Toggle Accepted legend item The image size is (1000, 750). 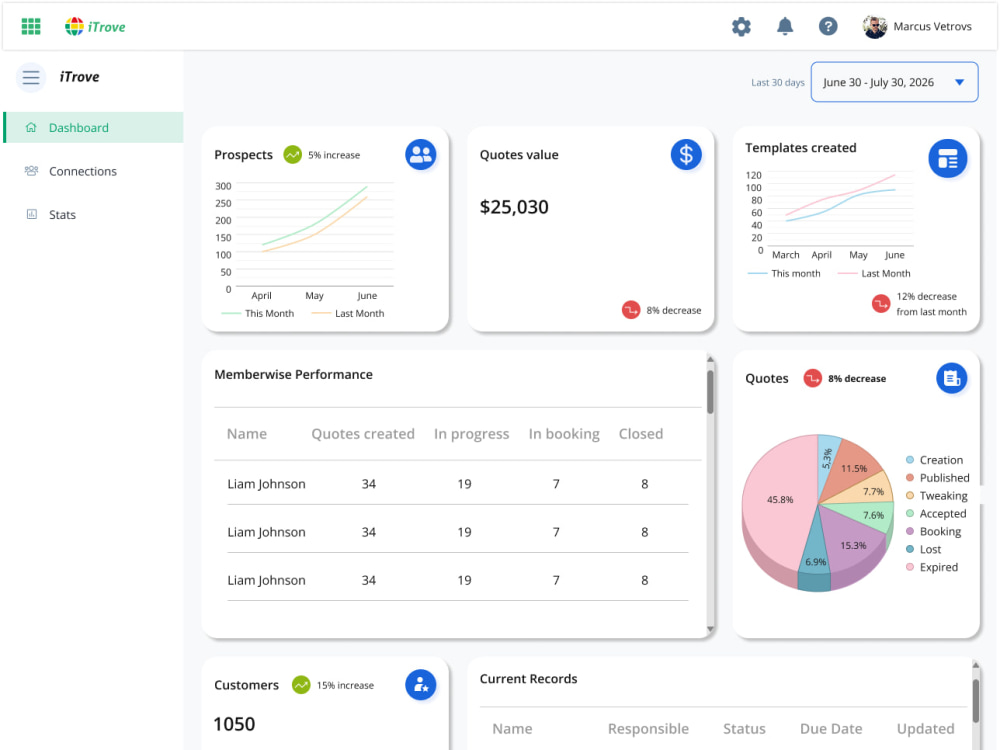[936, 513]
